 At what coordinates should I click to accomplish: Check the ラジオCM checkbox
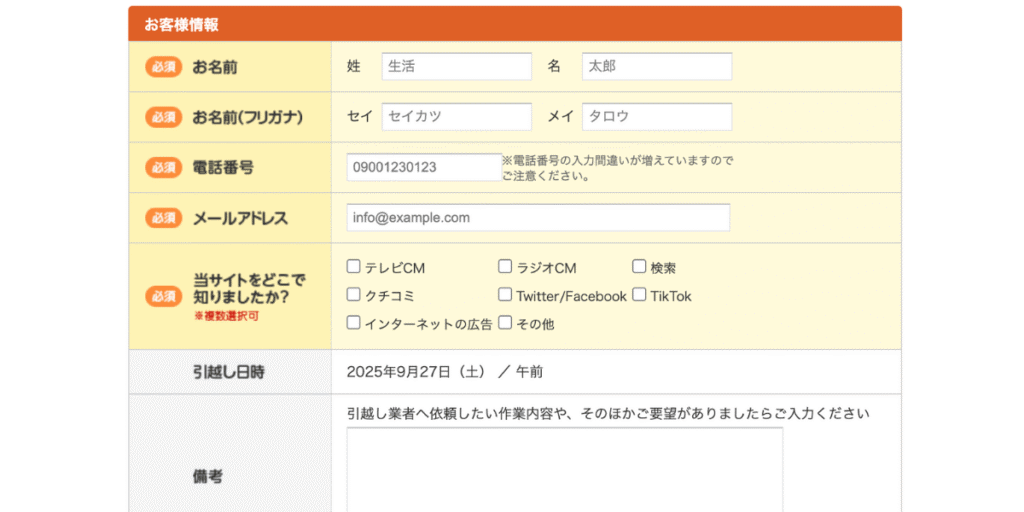click(x=505, y=266)
